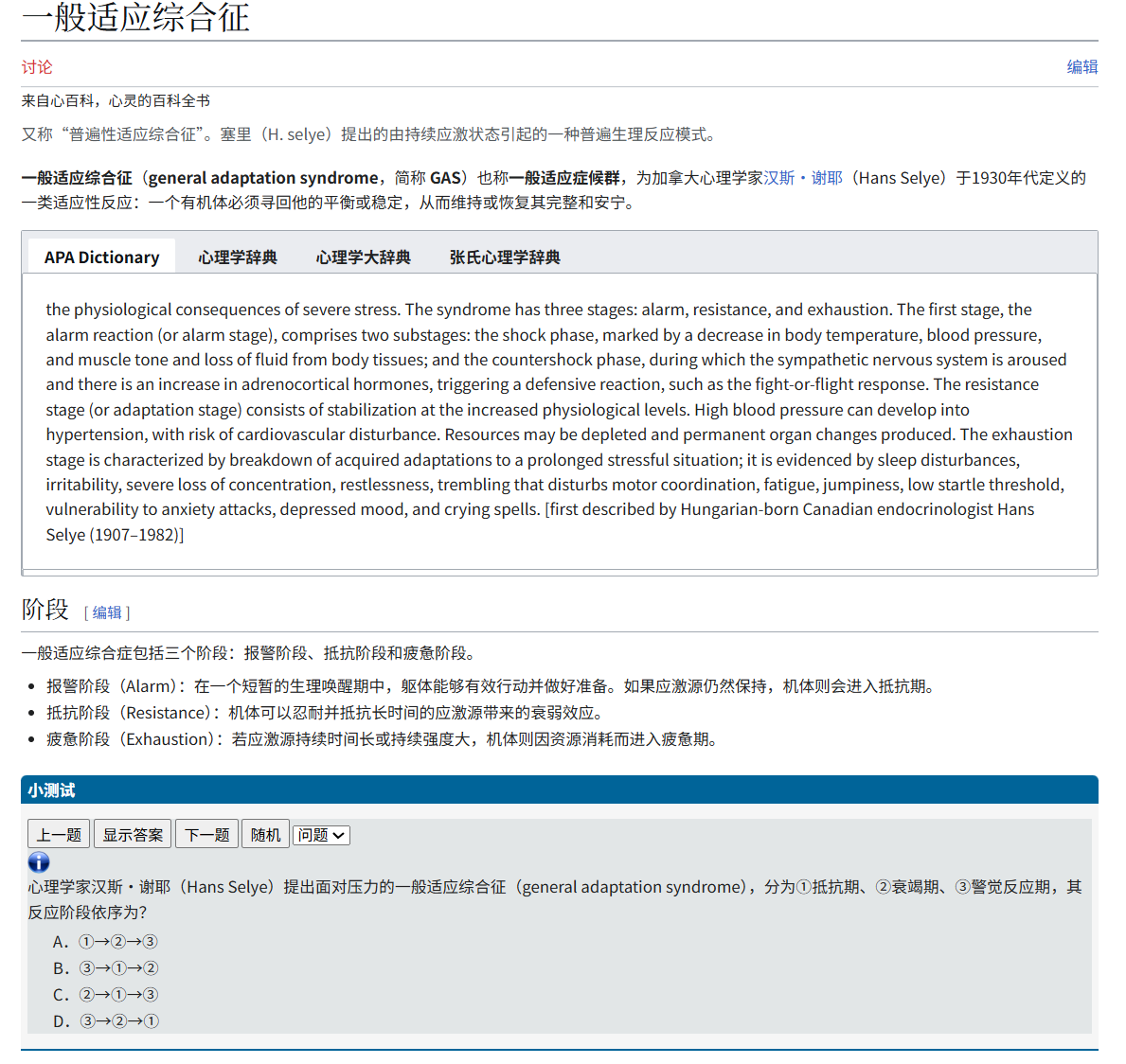Click 编辑 at the top right
1126x1064 pixels.
(x=1083, y=66)
